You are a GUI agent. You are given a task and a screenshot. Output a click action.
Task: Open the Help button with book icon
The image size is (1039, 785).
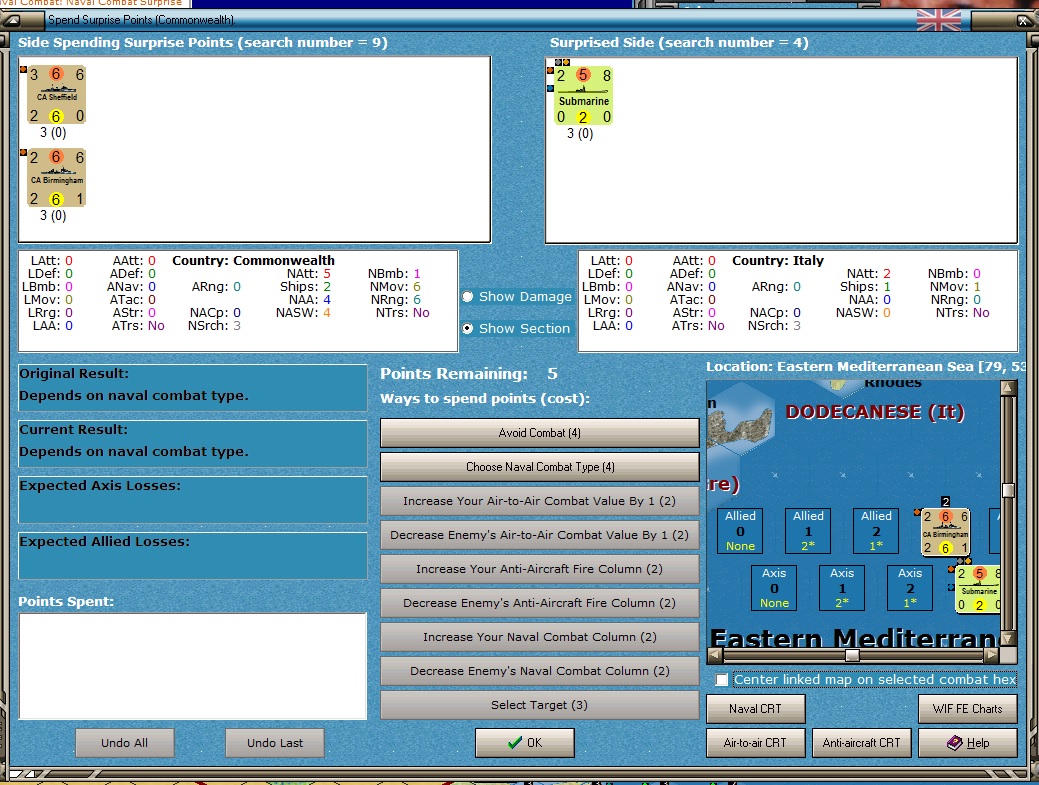point(967,743)
